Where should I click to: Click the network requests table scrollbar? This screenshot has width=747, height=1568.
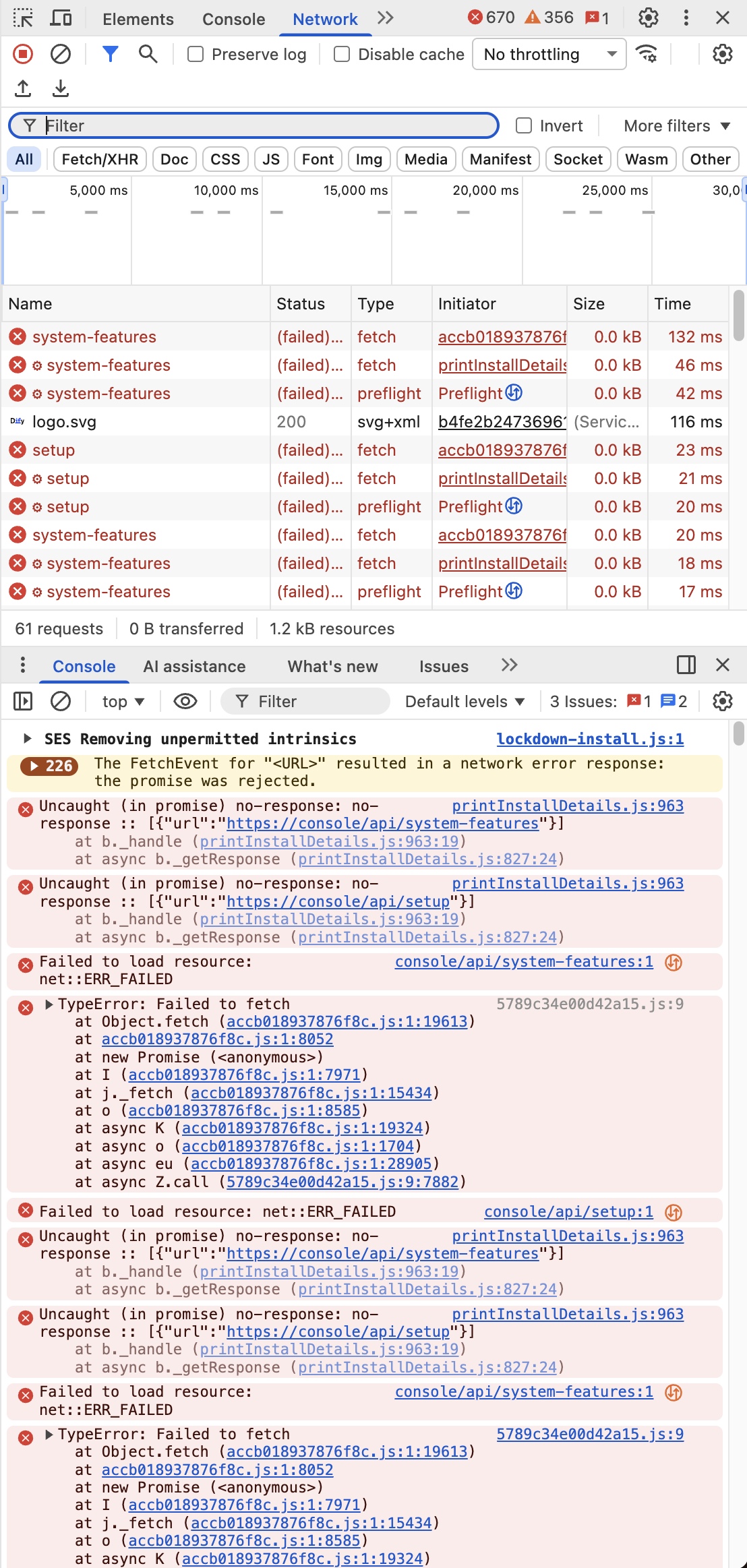(x=739, y=315)
